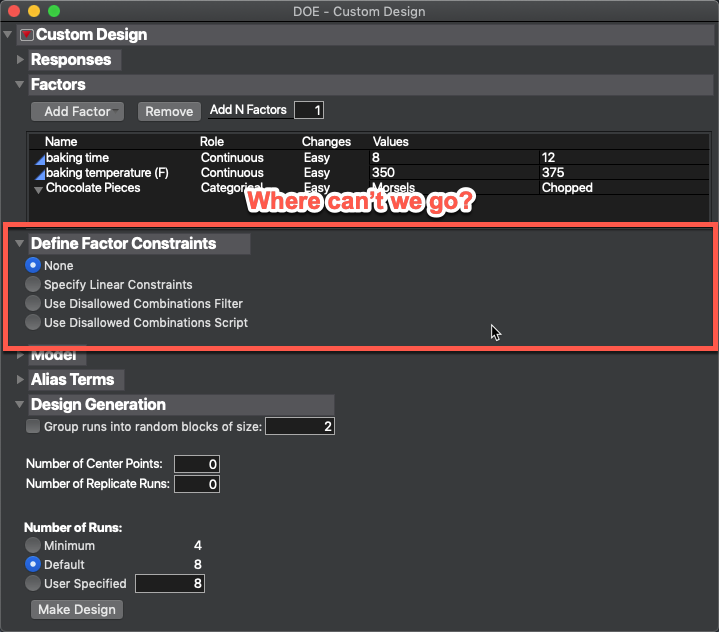Click the Define Factor Constraints heading

(123, 244)
